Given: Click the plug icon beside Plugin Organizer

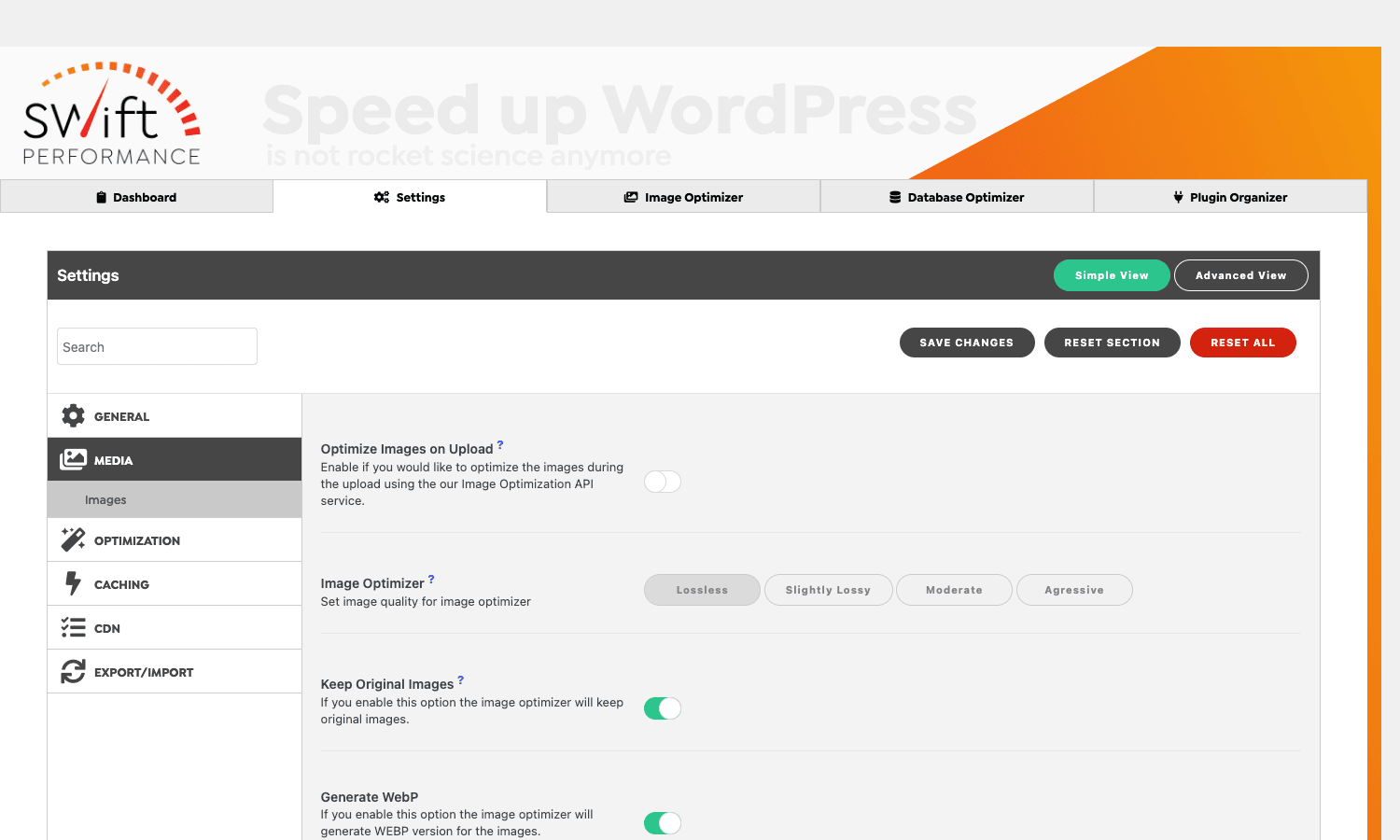Looking at the screenshot, I should (x=1178, y=197).
